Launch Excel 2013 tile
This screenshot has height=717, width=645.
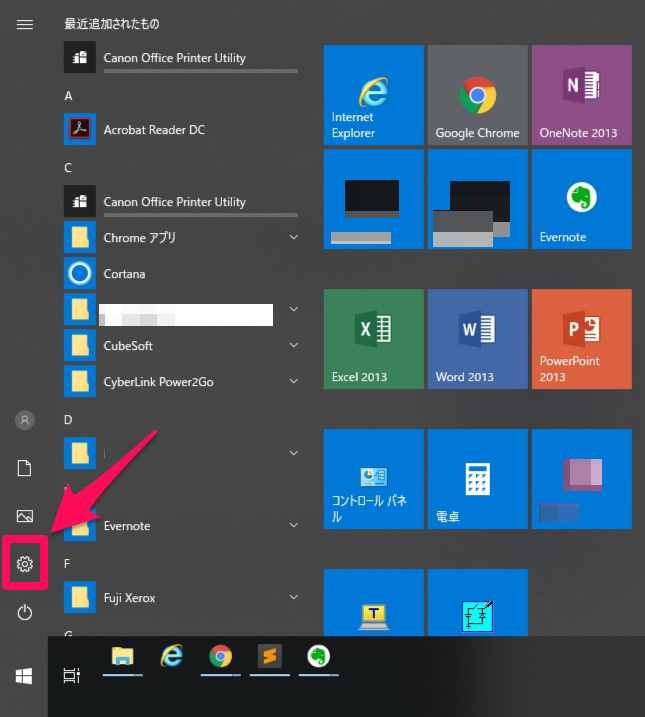(x=373, y=339)
